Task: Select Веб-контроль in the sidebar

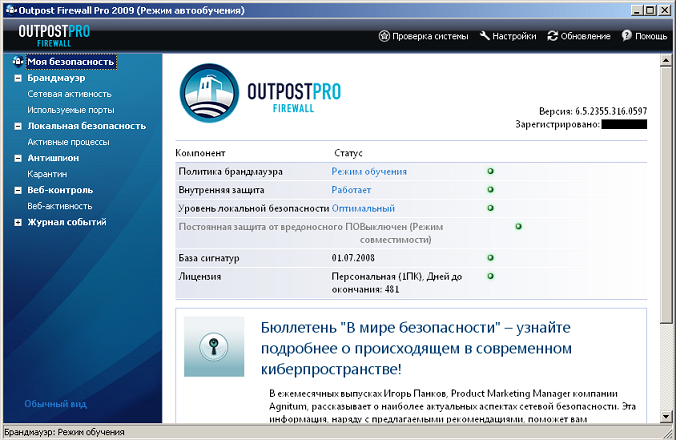Action: 60,190
